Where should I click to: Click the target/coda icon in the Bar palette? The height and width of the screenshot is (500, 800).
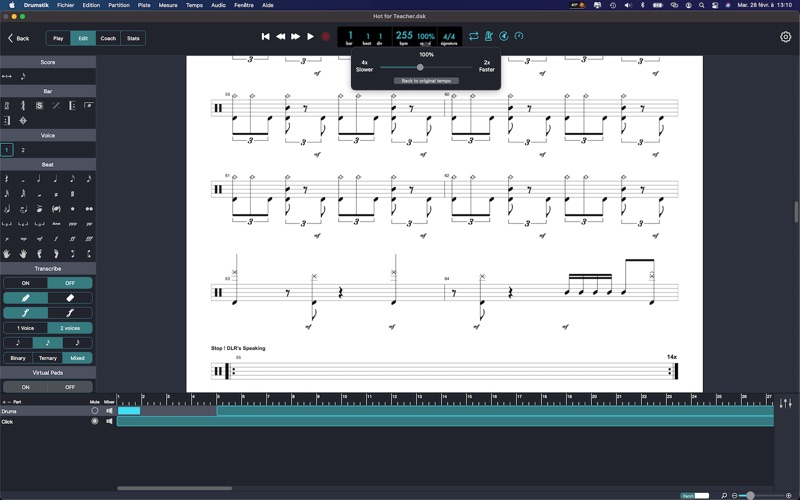pos(22,120)
